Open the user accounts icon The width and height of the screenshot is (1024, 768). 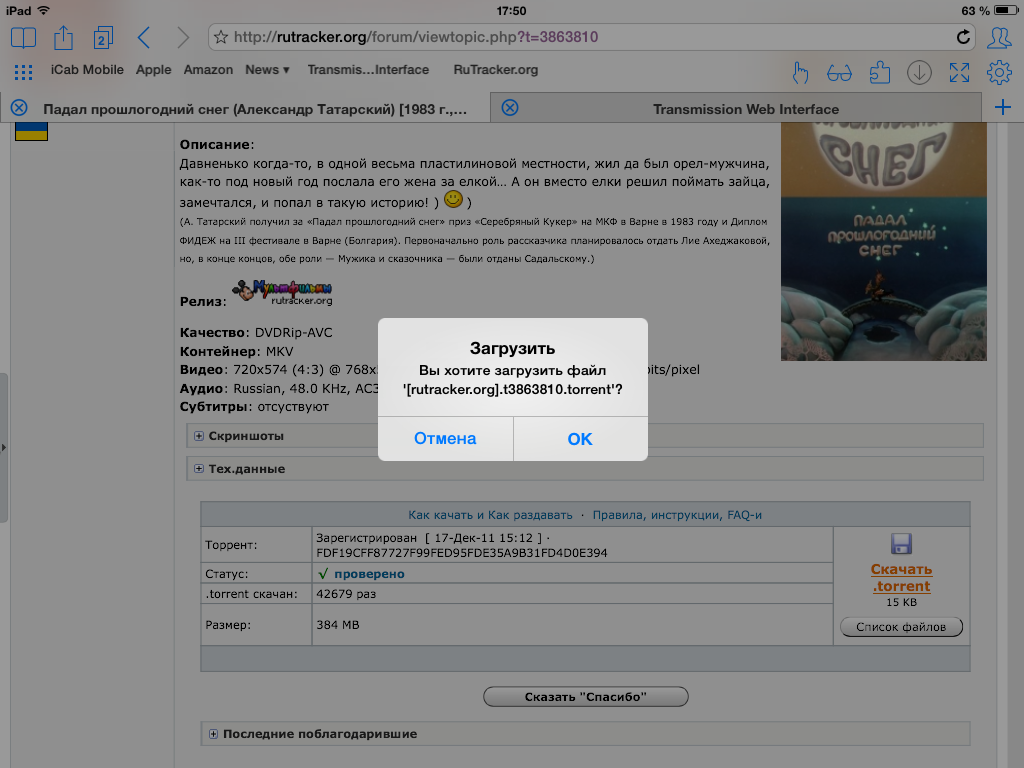[x=999, y=37]
